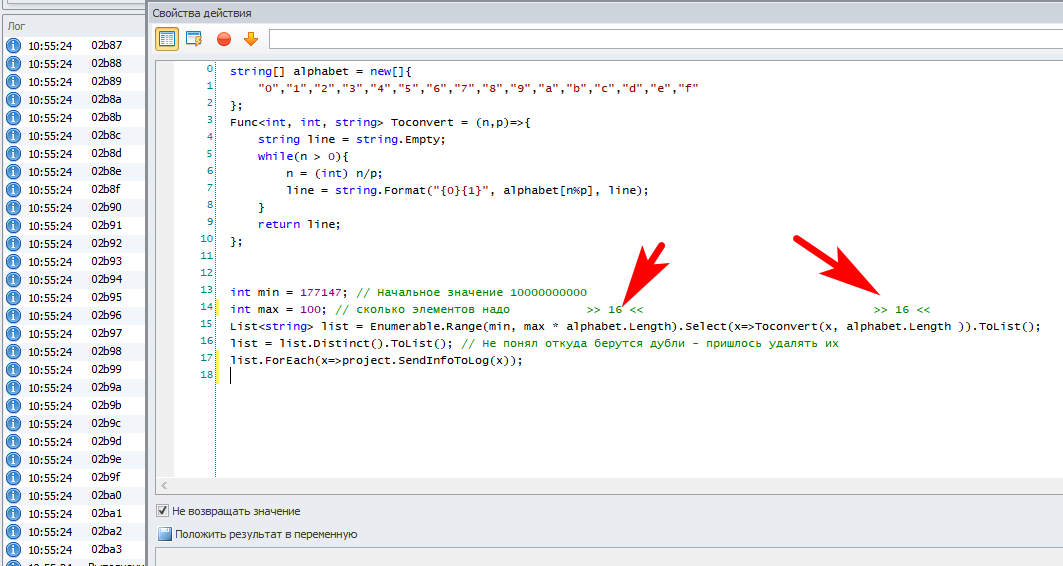Select log value 02b9d
Viewport: 1063px width, 566px height.
106,441
